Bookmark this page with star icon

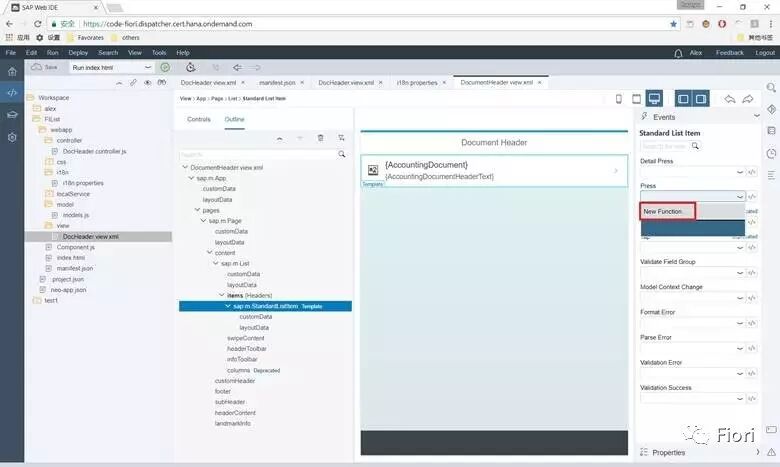(x=673, y=24)
